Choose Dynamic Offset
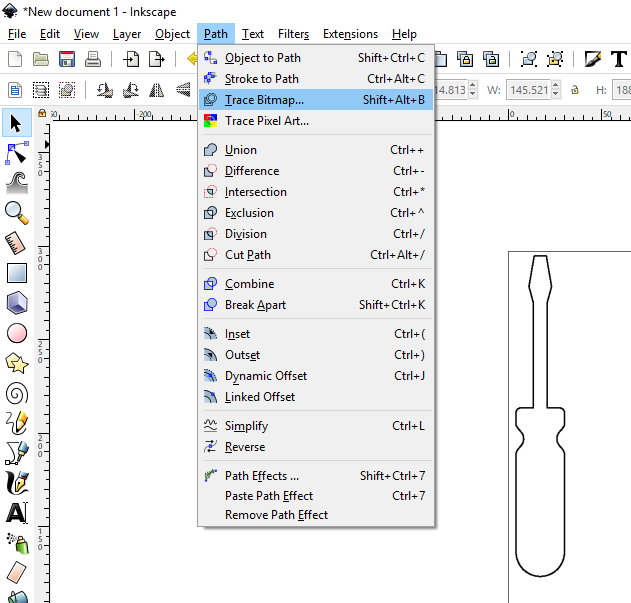 [316, 376]
